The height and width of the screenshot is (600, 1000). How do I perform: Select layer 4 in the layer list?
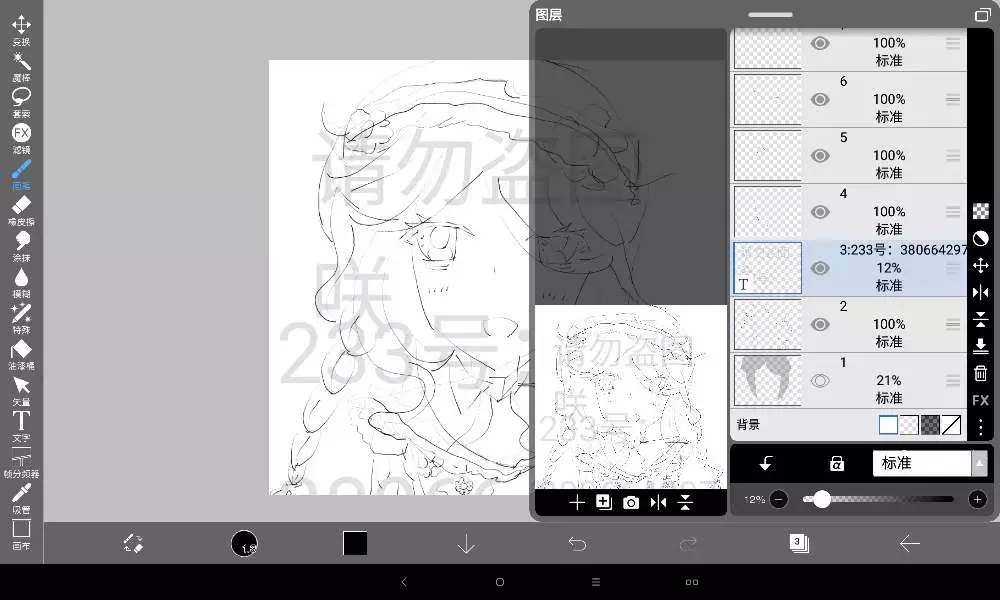coord(880,211)
